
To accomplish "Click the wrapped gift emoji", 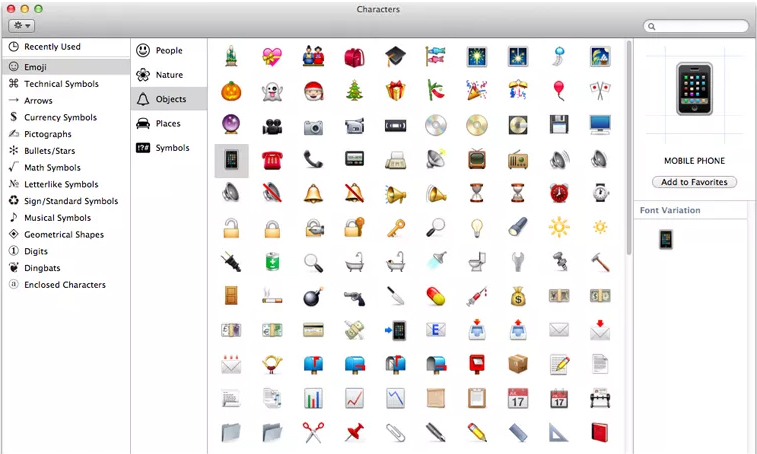I will pyautogui.click(x=395, y=91).
